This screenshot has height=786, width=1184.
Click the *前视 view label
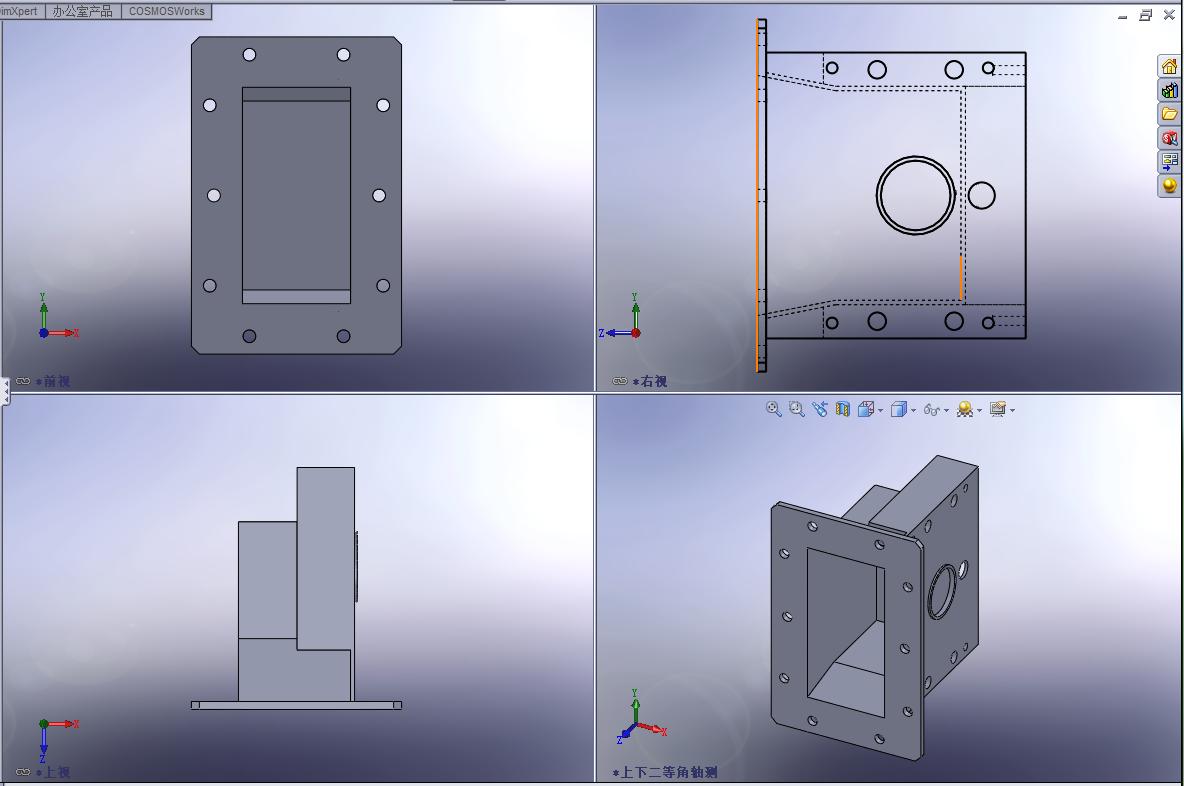tap(53, 381)
